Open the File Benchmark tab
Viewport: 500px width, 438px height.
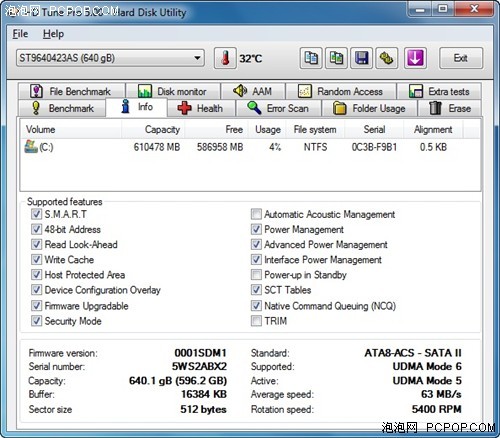click(71, 91)
